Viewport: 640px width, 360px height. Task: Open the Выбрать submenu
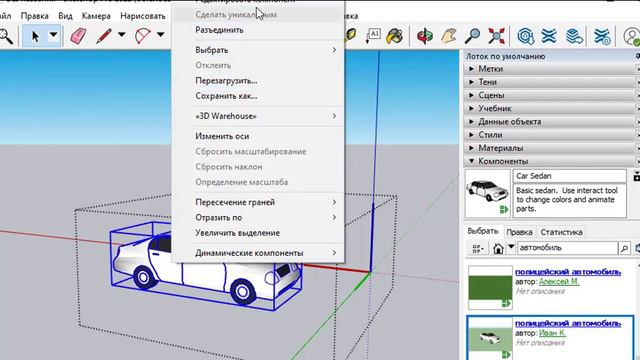tap(258, 50)
